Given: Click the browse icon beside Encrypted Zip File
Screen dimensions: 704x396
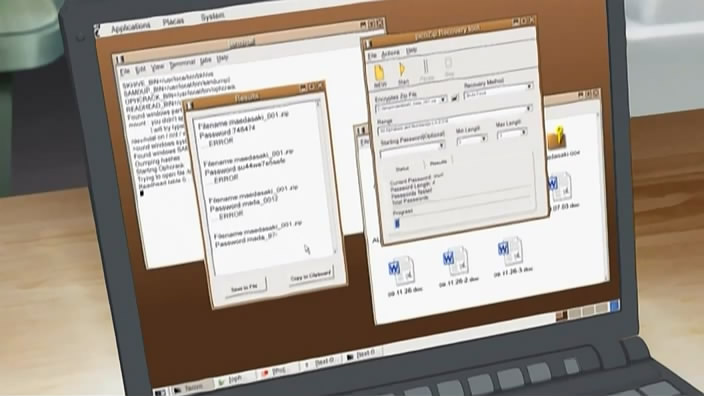Looking at the screenshot, I should point(454,97).
